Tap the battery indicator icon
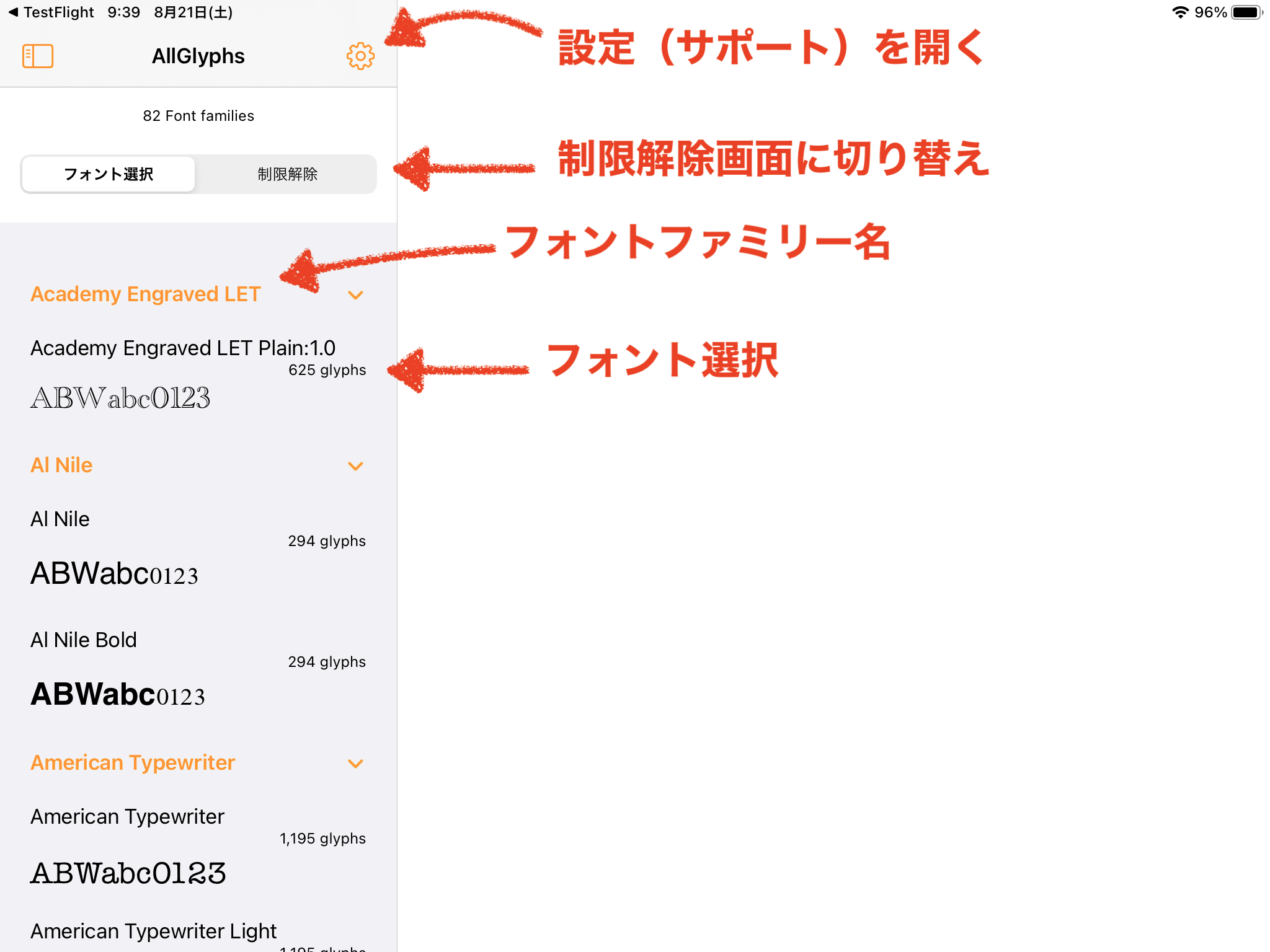 pyautogui.click(x=1245, y=11)
